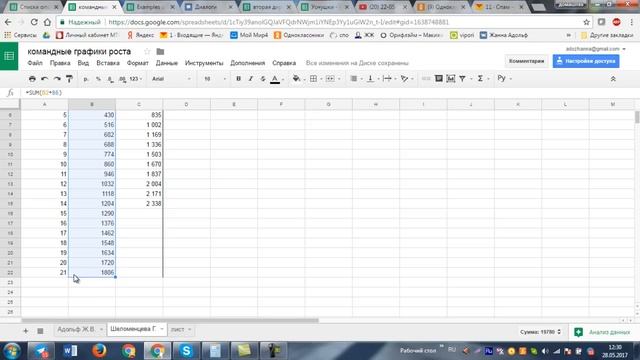Image resolution: width=640 pixels, height=360 pixels.
Task: Click the Анализ данных Explore button
Action: click(x=602, y=332)
